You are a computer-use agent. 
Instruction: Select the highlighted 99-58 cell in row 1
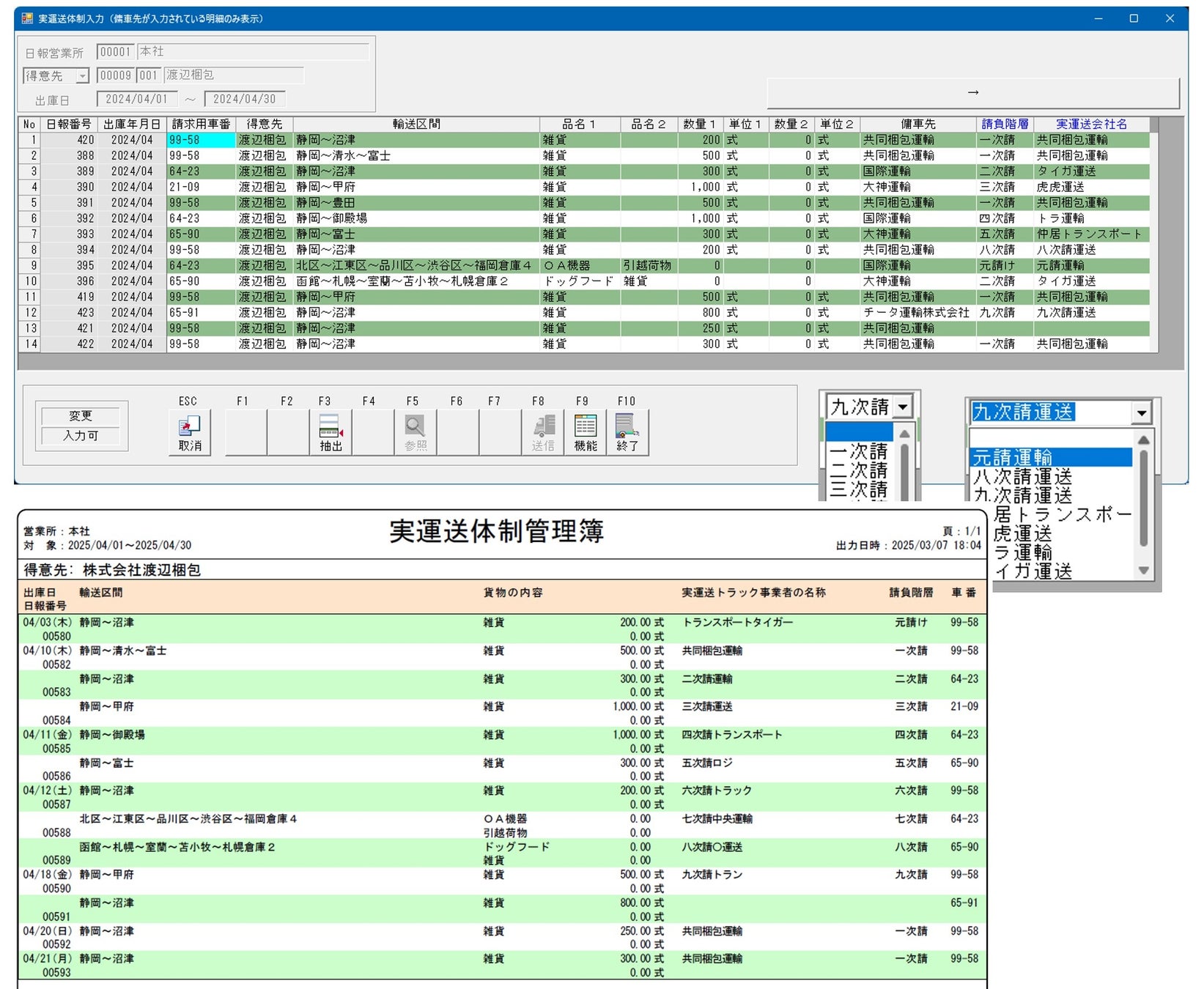tap(201, 140)
